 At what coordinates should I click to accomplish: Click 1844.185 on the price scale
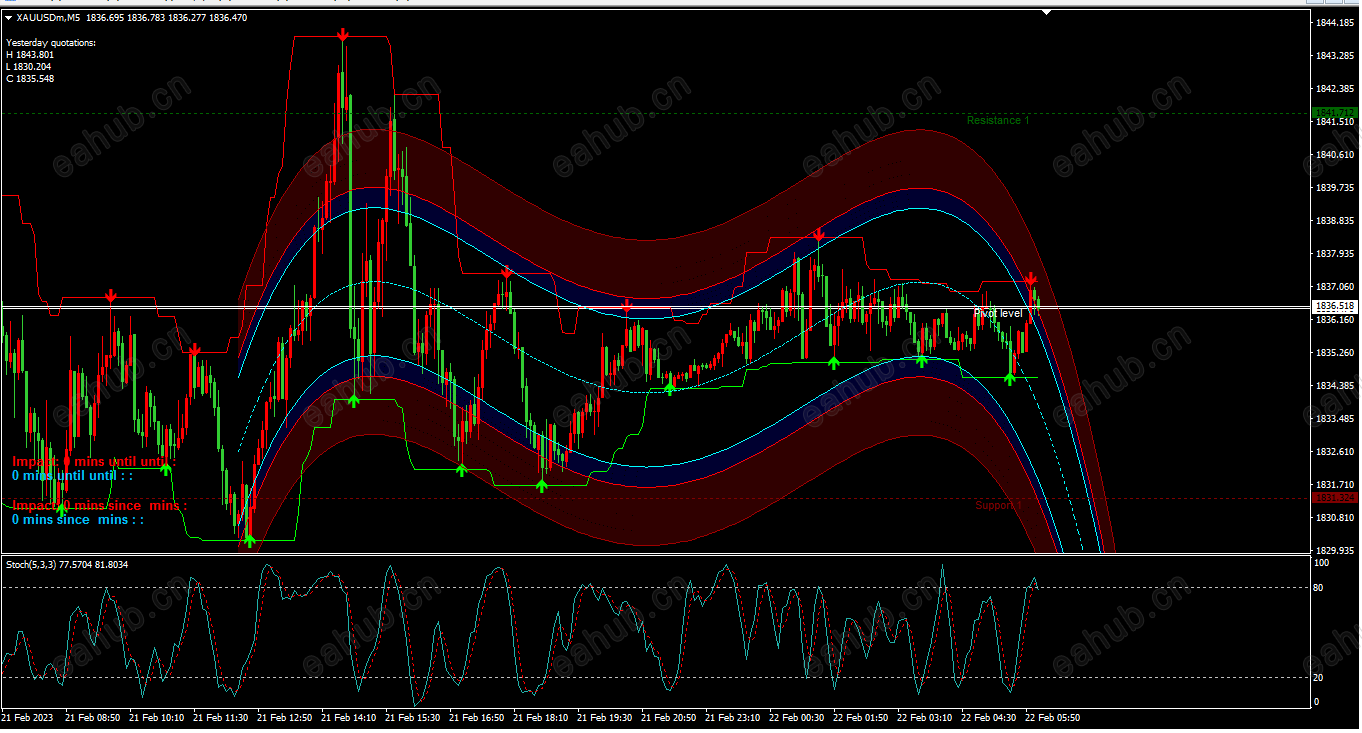pyautogui.click(x=1336, y=23)
